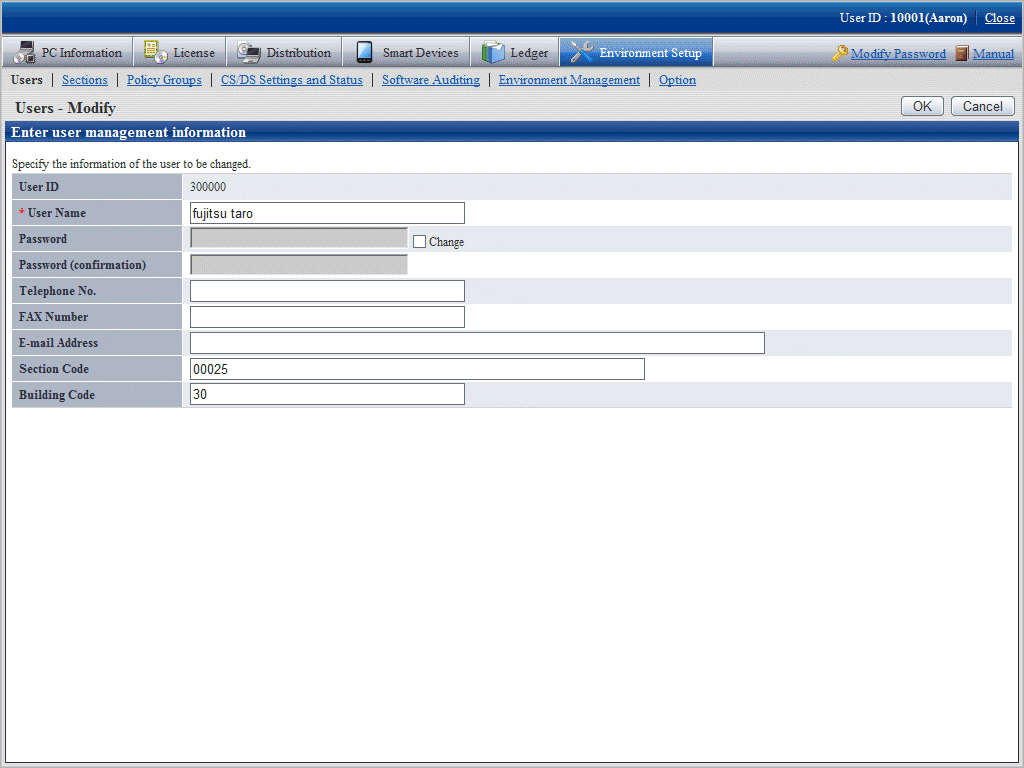The width and height of the screenshot is (1024, 768).
Task: Click into the Section Code field
Action: tap(417, 369)
